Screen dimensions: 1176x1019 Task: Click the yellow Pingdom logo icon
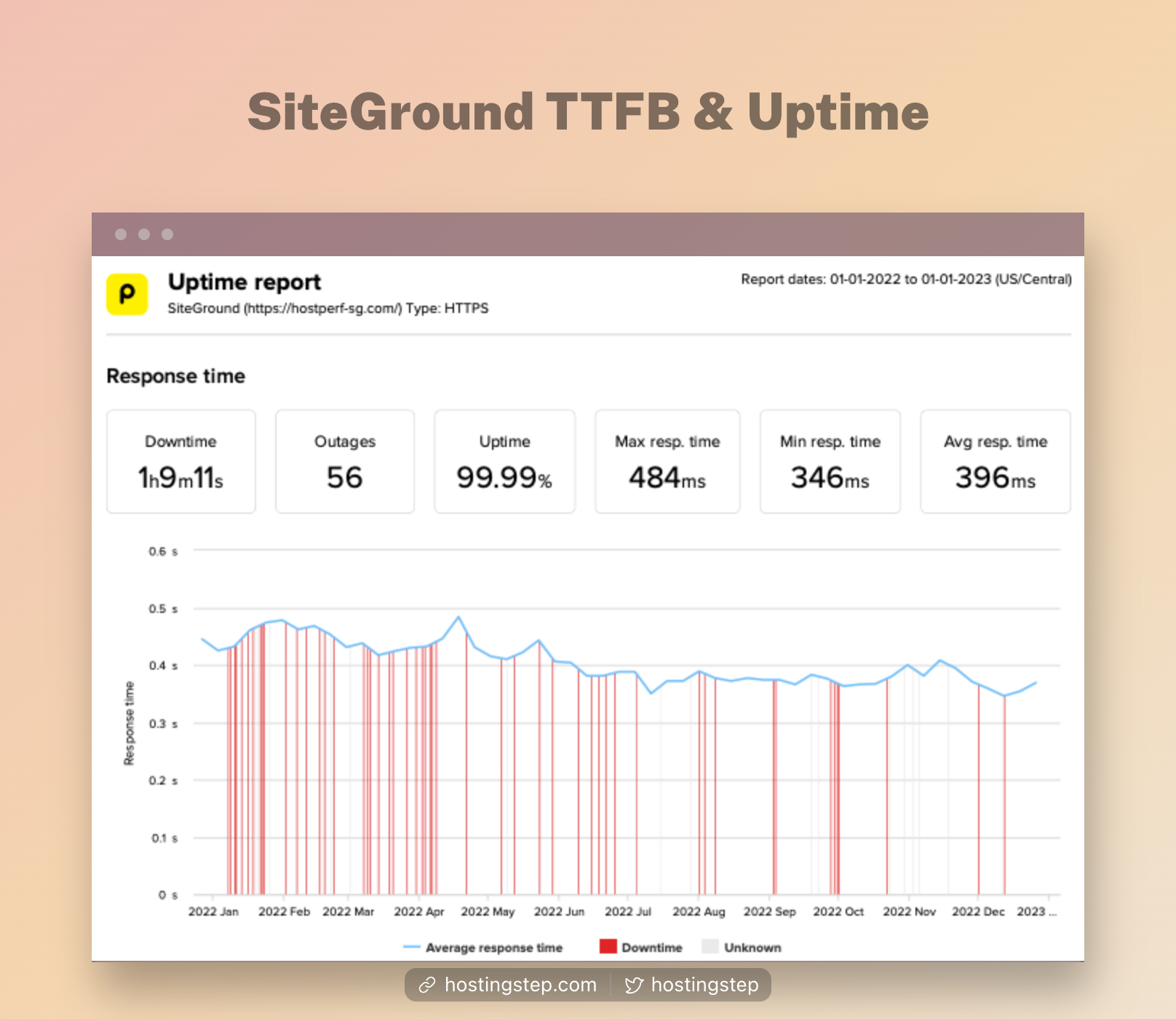(x=127, y=294)
